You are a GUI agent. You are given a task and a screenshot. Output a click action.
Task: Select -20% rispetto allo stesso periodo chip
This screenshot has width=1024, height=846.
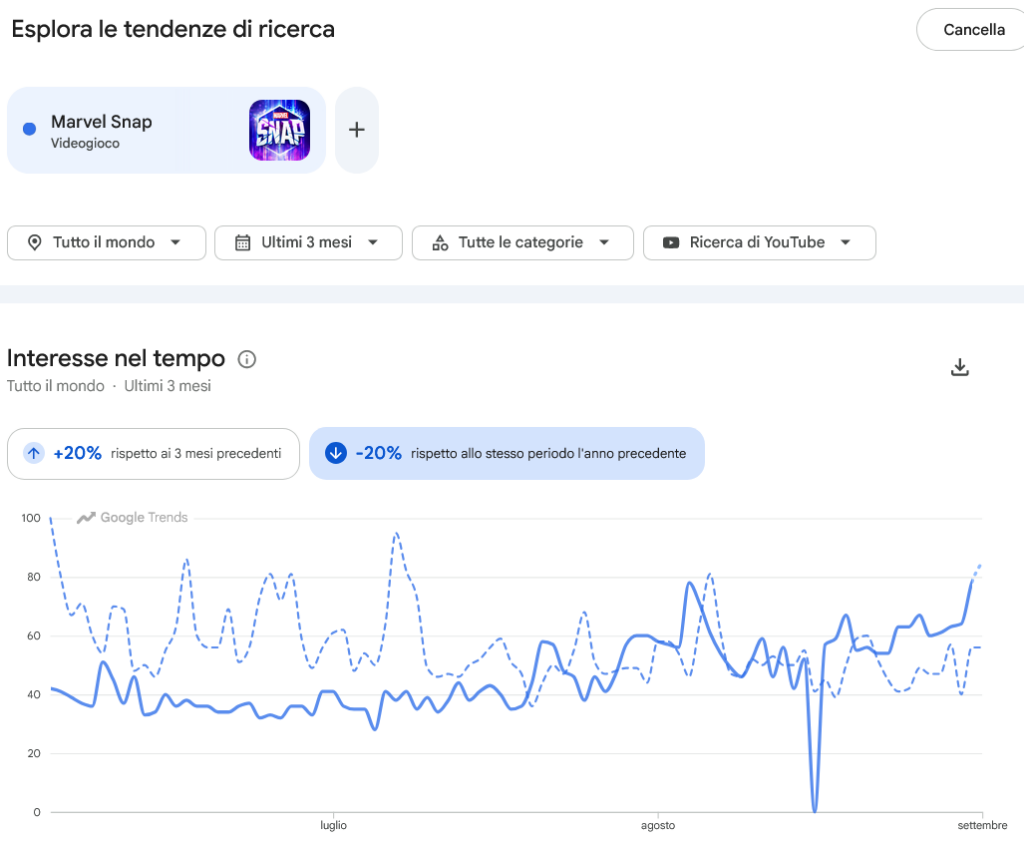[507, 453]
